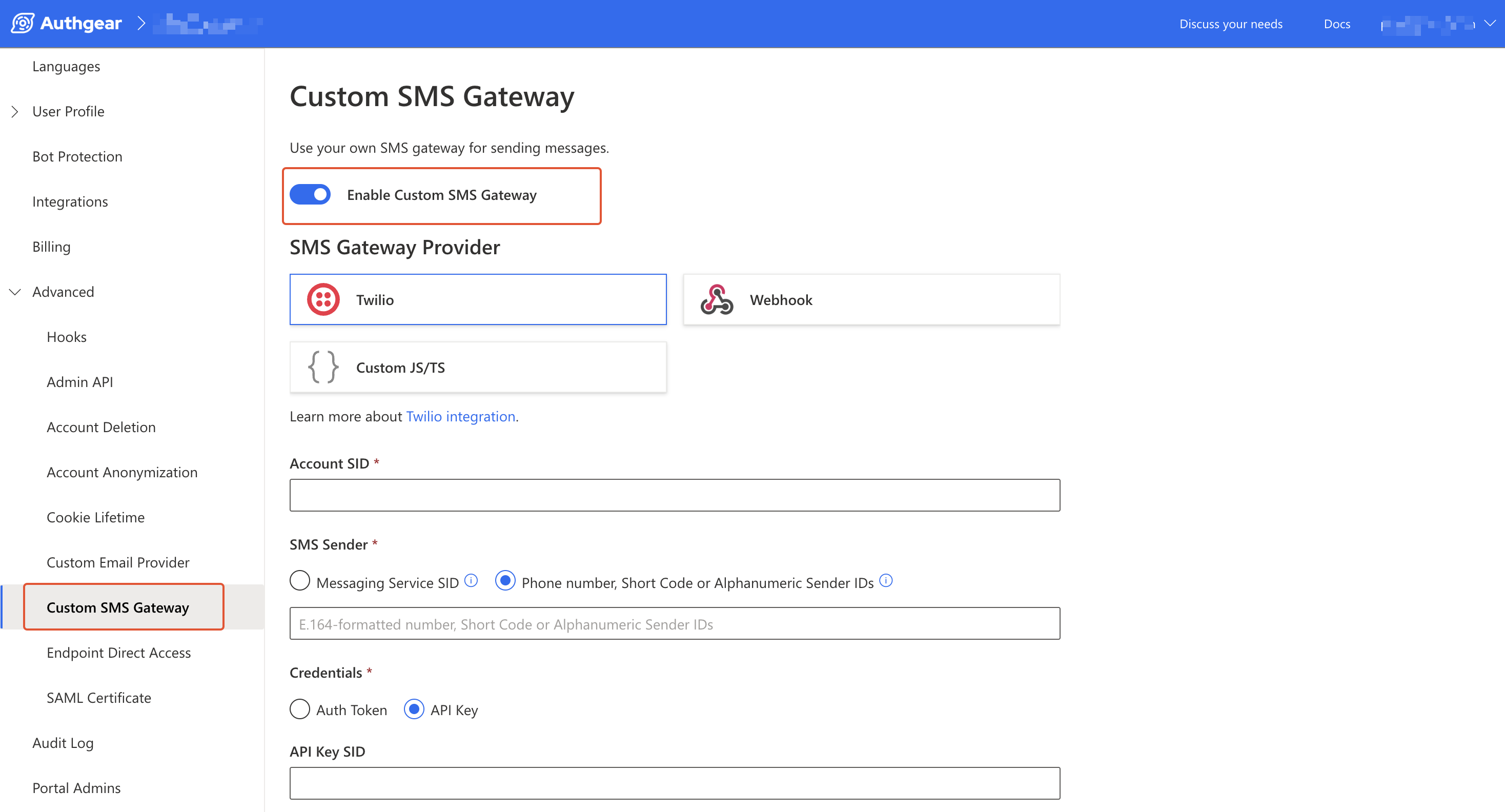Click Discuss your needs link

(1230, 24)
